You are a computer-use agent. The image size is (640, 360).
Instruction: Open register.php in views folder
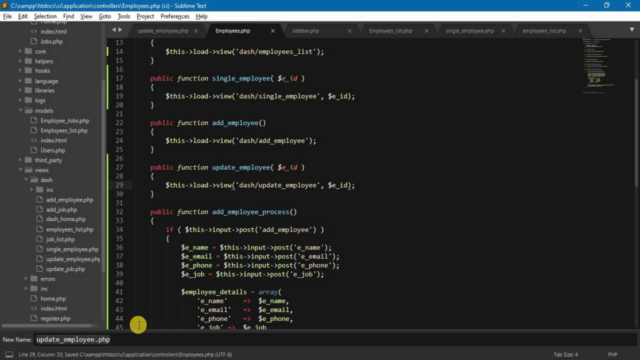click(x=56, y=318)
